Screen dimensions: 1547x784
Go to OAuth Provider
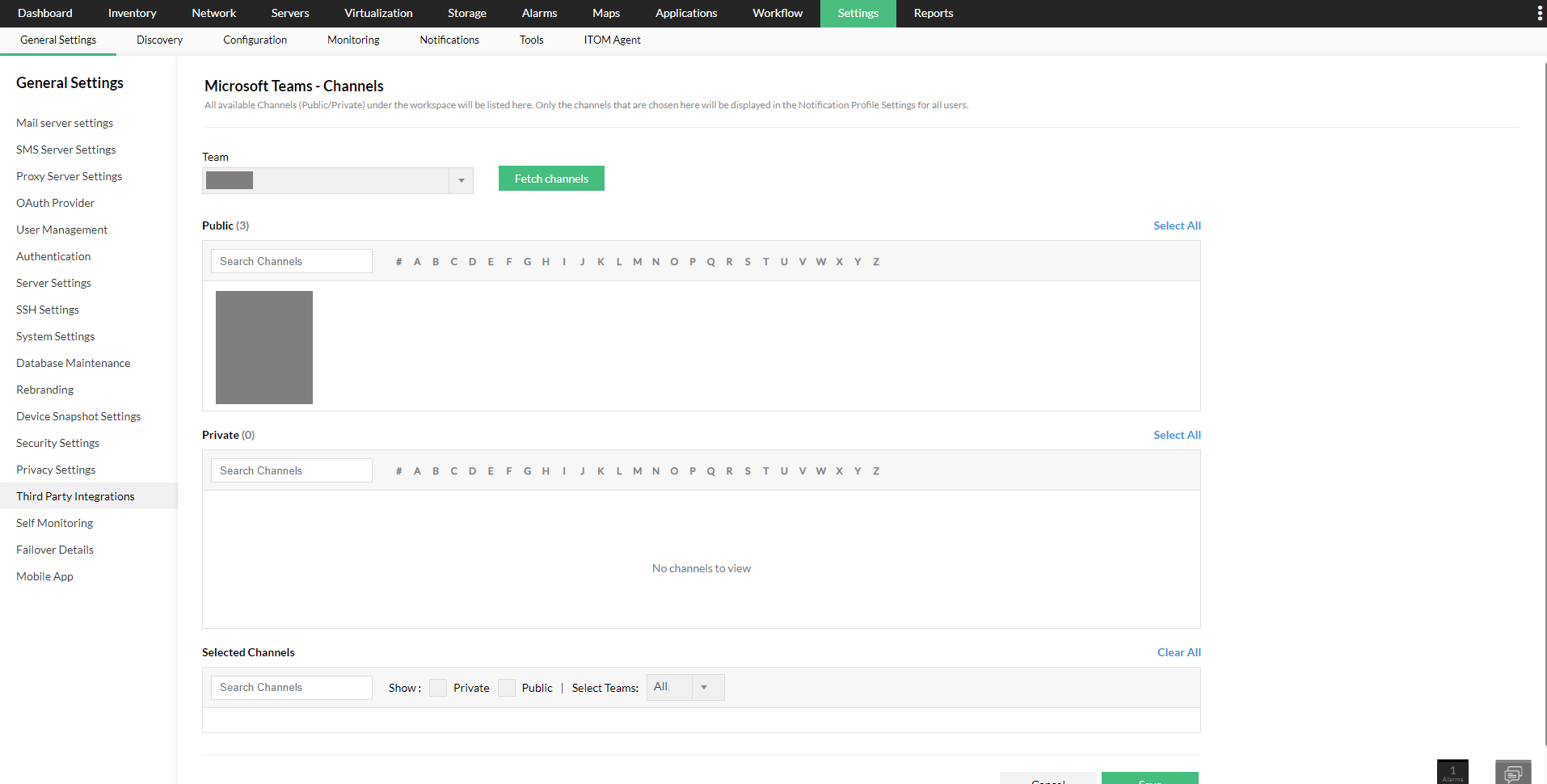tap(56, 203)
